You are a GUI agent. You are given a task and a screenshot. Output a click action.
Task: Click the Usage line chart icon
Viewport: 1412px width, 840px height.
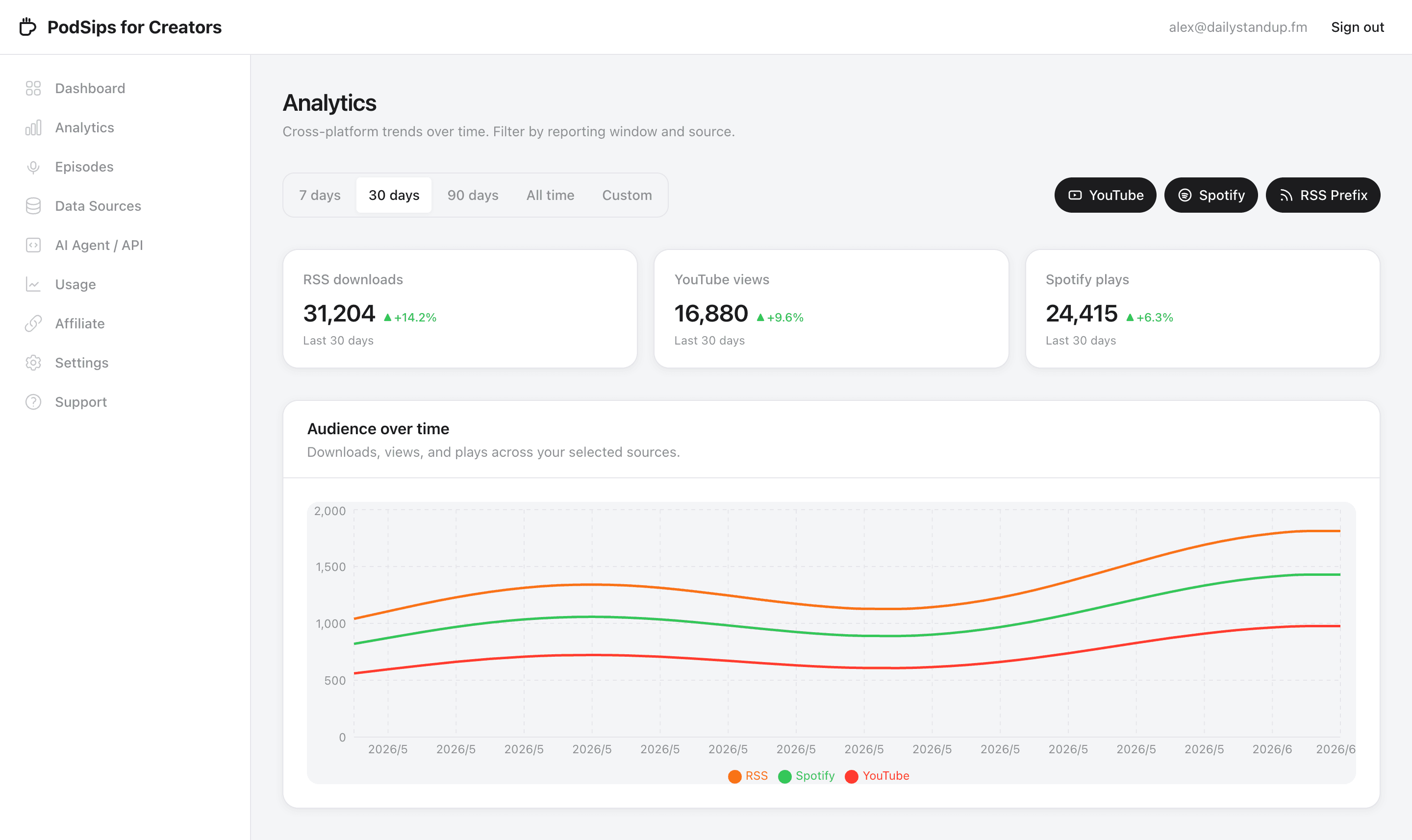[x=33, y=284]
